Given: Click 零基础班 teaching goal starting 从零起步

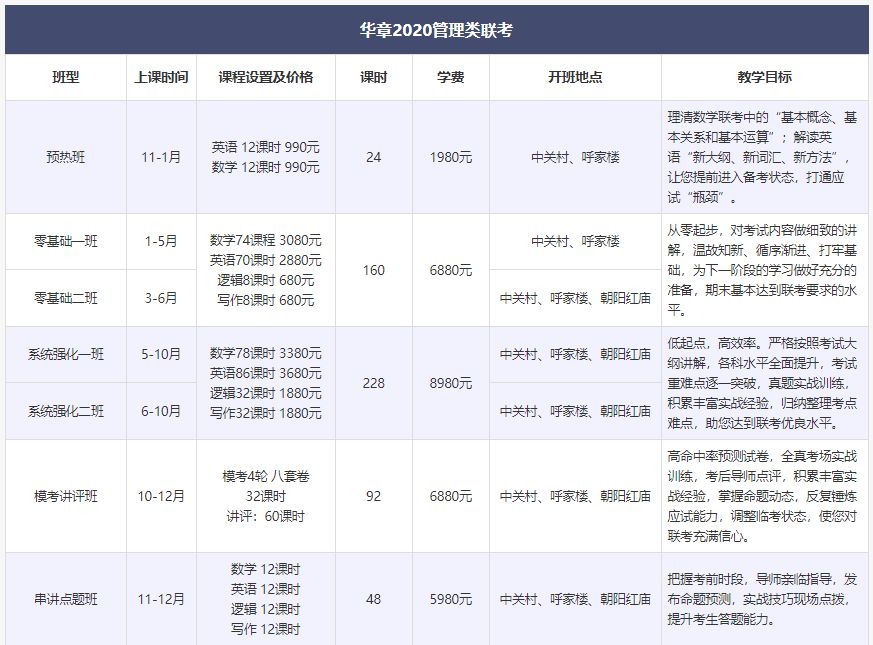Looking at the screenshot, I should (x=762, y=270).
